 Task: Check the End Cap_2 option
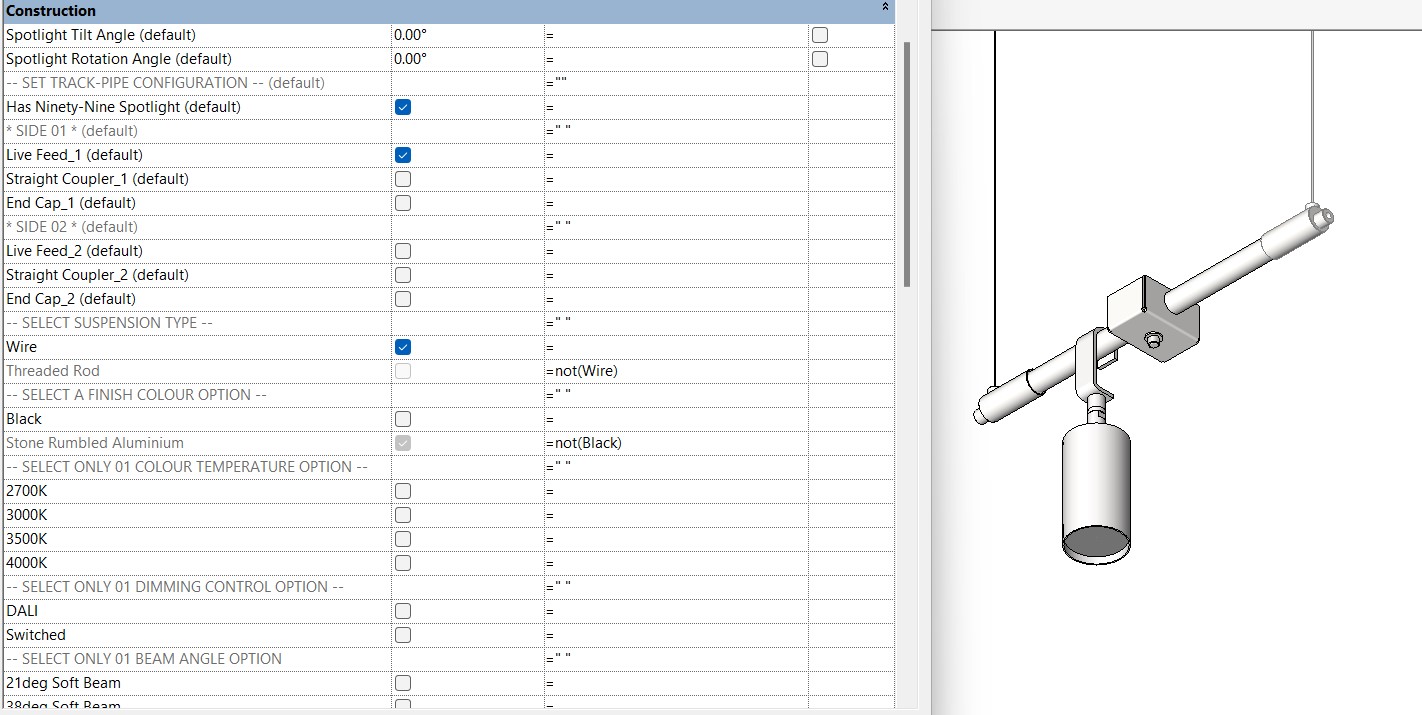tap(402, 299)
